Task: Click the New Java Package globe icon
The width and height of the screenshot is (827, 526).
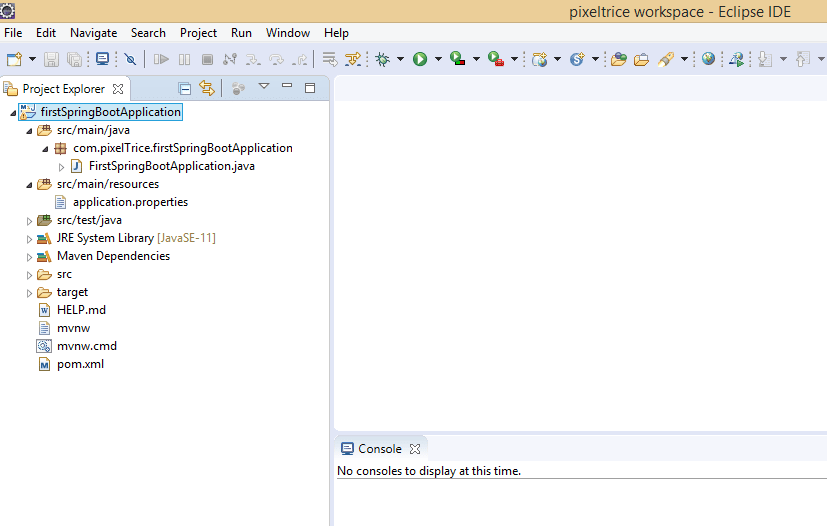Action: (x=539, y=59)
